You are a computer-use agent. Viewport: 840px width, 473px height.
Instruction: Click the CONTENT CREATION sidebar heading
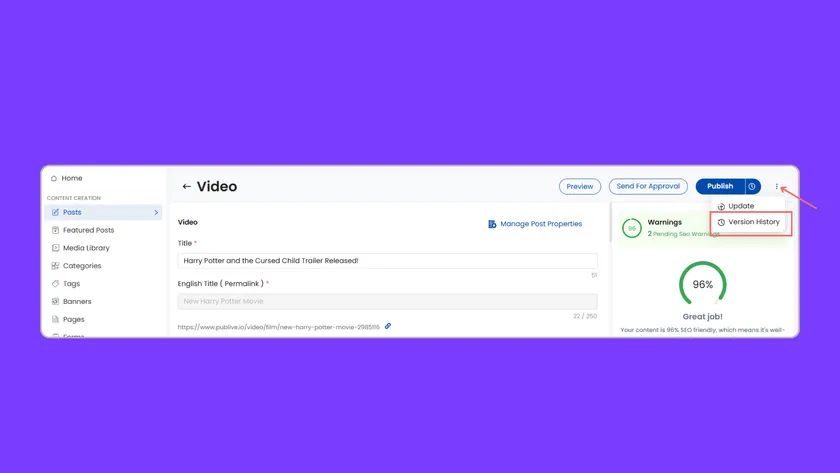(x=74, y=198)
